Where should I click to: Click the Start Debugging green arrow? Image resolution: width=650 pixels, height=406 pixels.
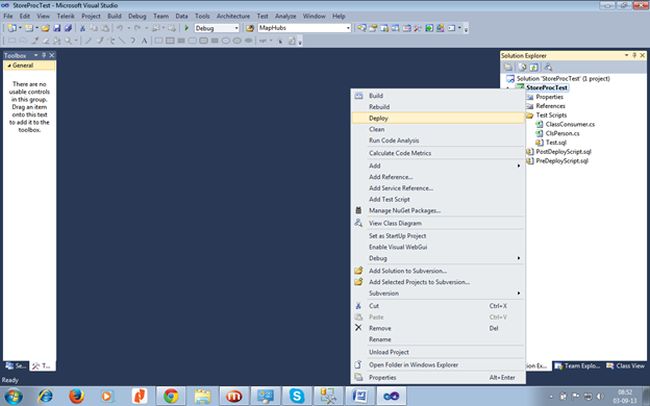186,28
